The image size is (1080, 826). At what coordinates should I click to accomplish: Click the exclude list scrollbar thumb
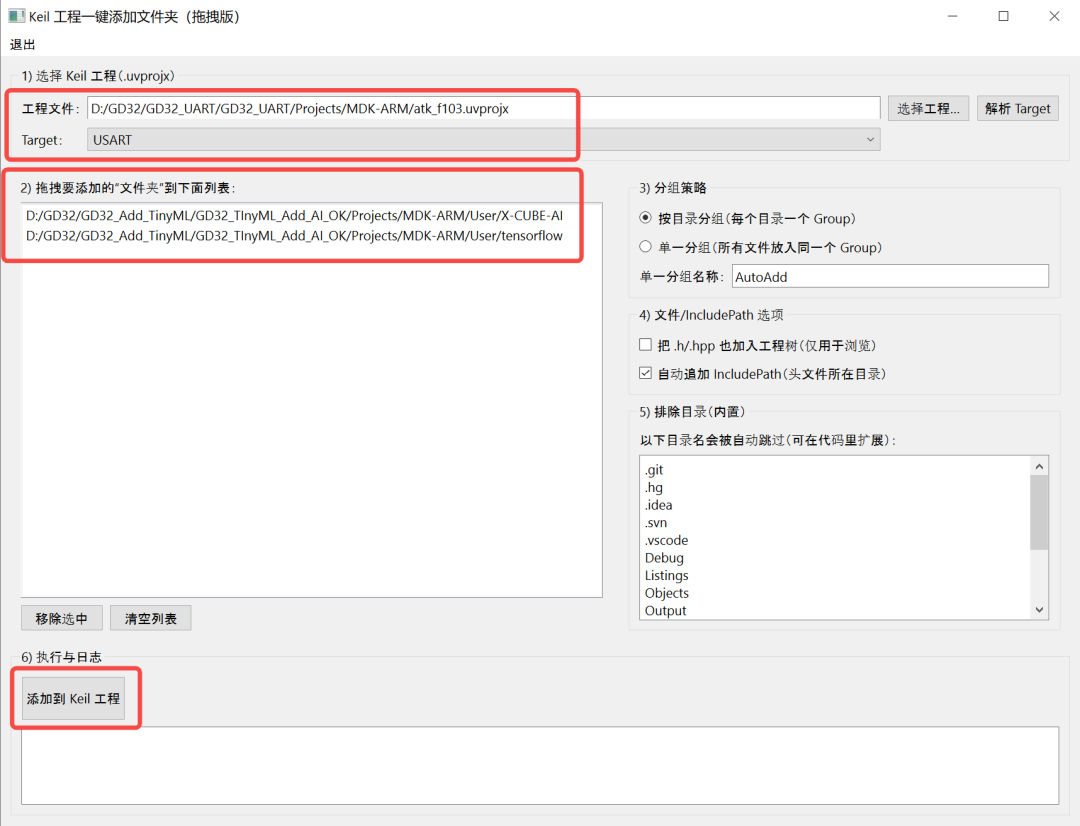[1039, 513]
